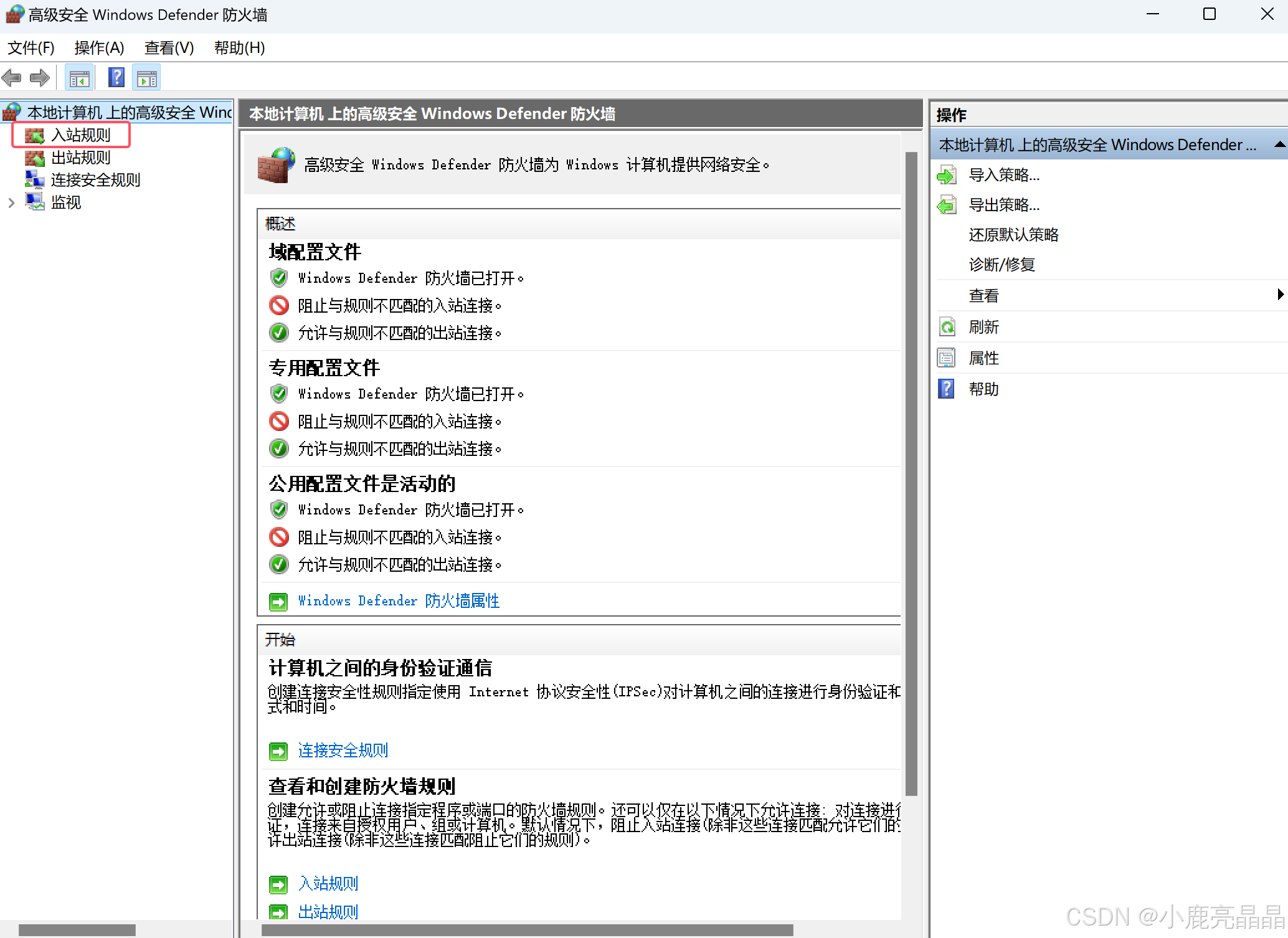Click the 刷新 refresh icon

(x=947, y=327)
